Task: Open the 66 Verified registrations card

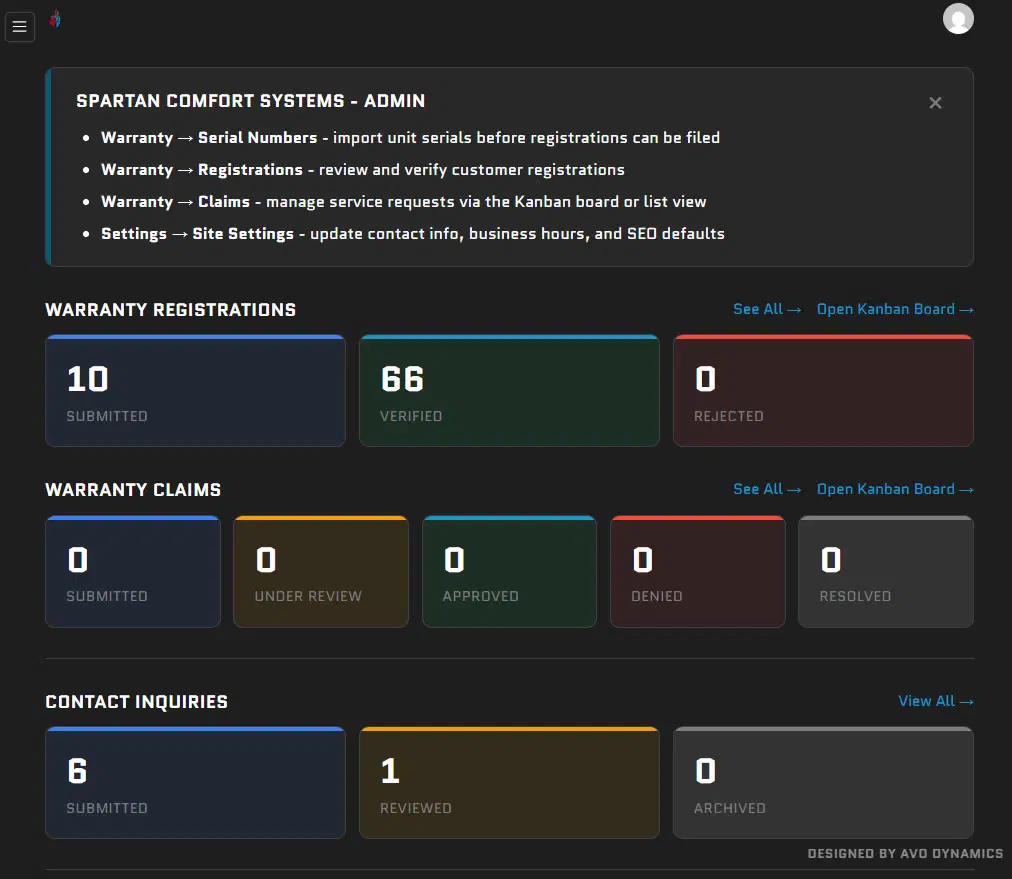Action: coord(509,390)
